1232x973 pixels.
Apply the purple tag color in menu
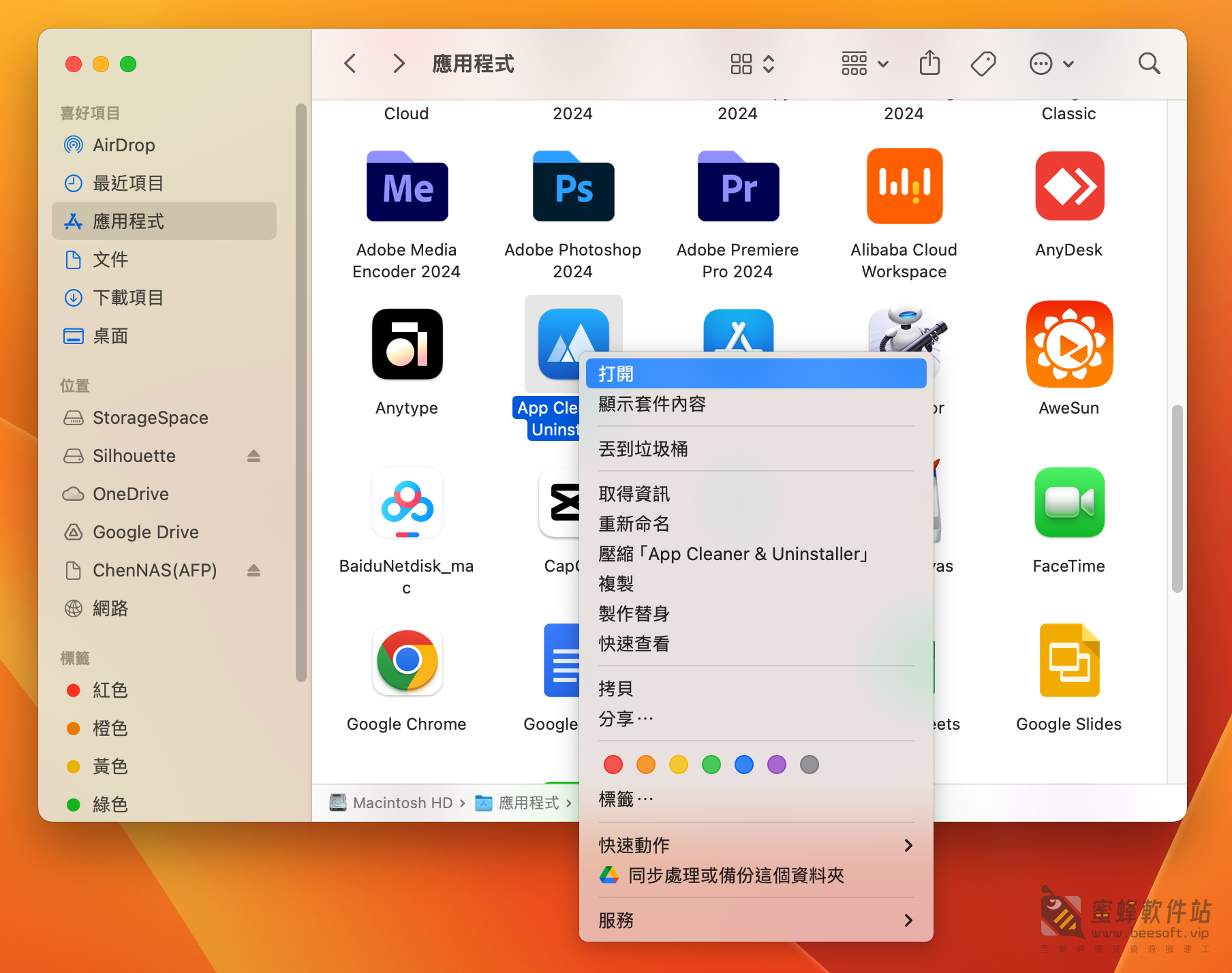777,764
